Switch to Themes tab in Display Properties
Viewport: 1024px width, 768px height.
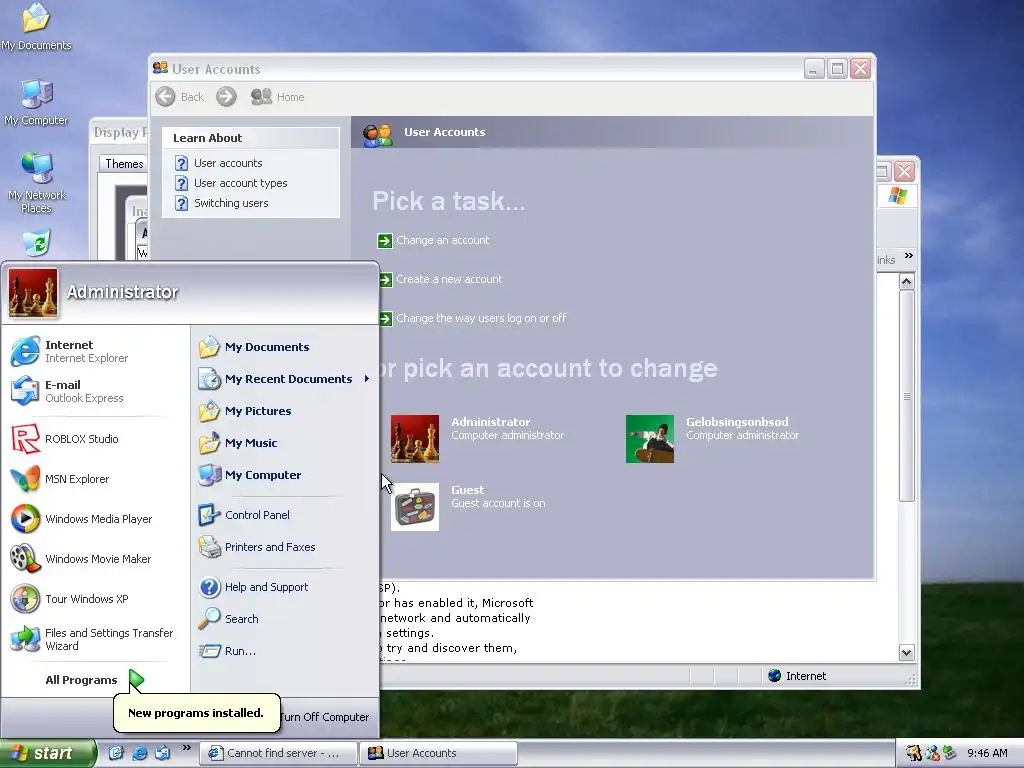pos(124,163)
